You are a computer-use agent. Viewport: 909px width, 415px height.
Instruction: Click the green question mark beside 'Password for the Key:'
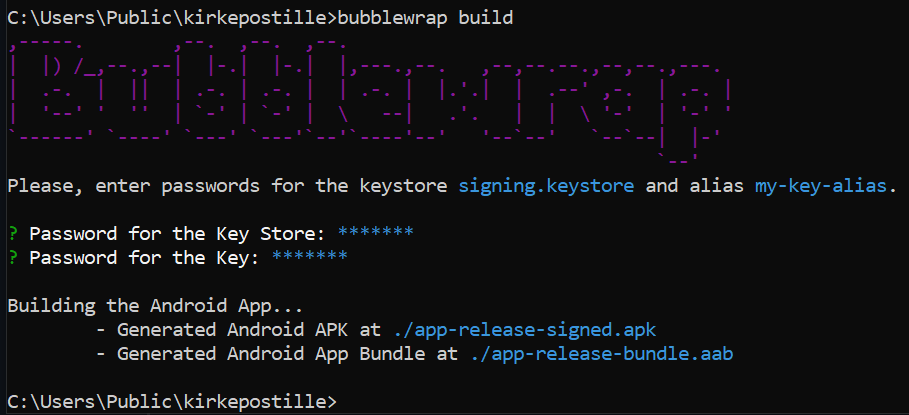pos(13,257)
